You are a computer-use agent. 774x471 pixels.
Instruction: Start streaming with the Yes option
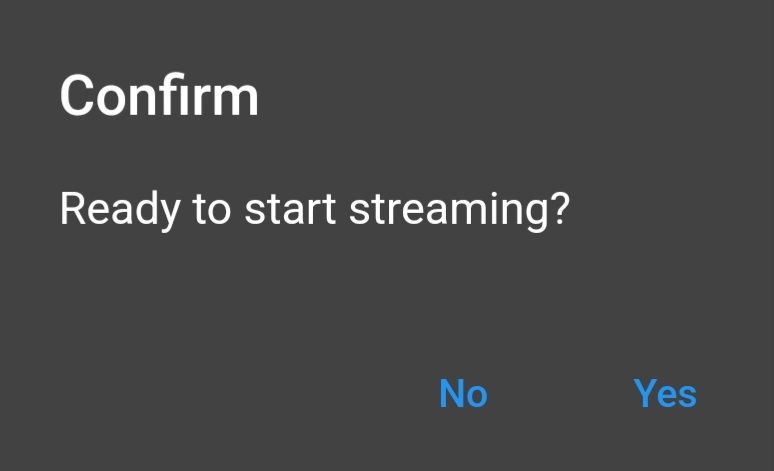(665, 394)
